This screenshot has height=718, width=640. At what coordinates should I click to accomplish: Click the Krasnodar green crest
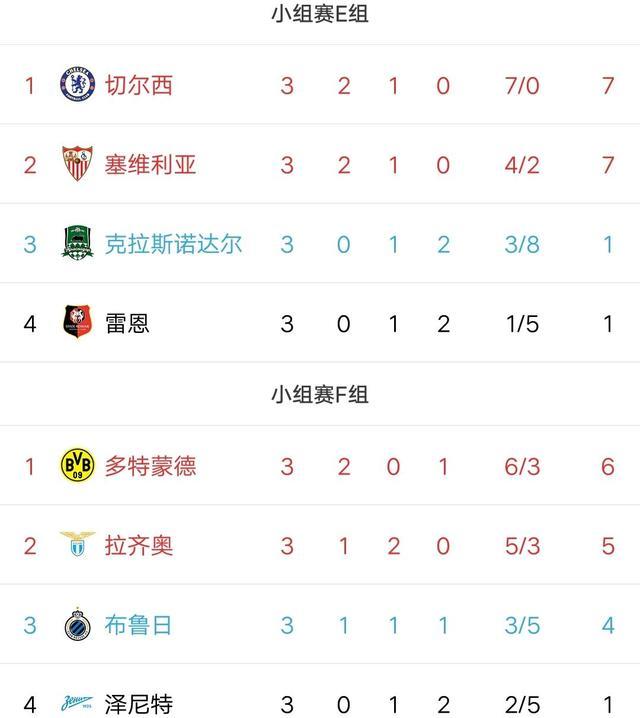pos(77,242)
